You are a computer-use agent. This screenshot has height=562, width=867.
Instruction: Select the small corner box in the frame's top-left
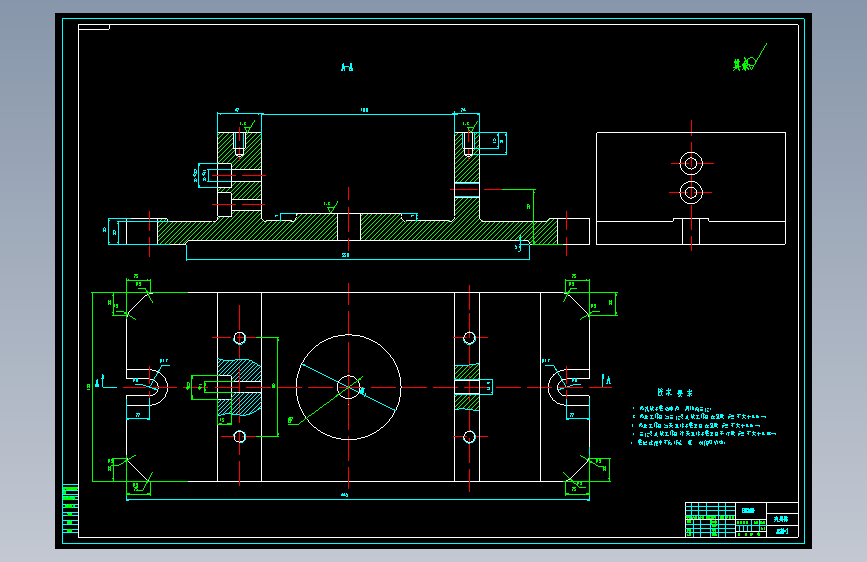point(94,27)
